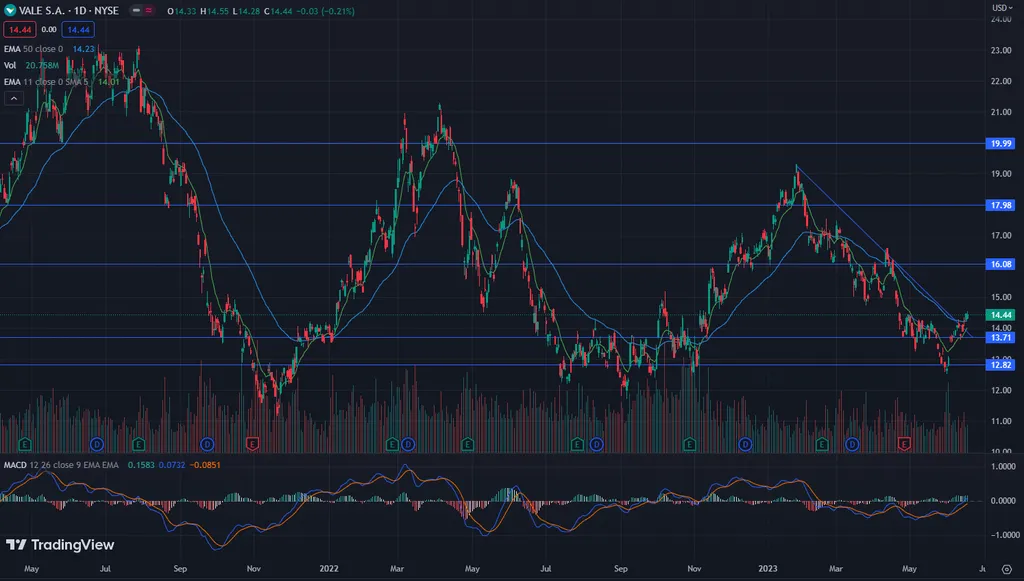1024x581 pixels.
Task: Click the red 14.44 sell price button
Action: 20,31
